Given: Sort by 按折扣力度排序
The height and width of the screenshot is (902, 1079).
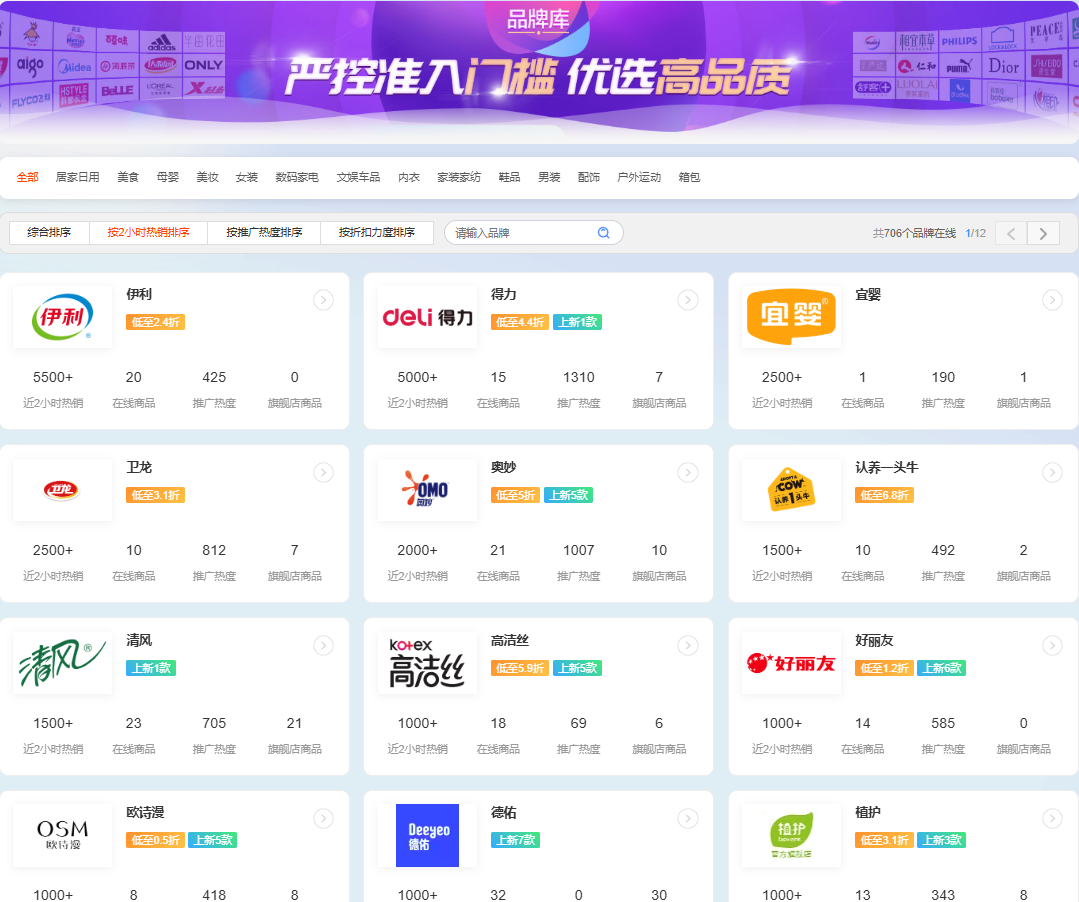Looking at the screenshot, I should coord(376,233).
